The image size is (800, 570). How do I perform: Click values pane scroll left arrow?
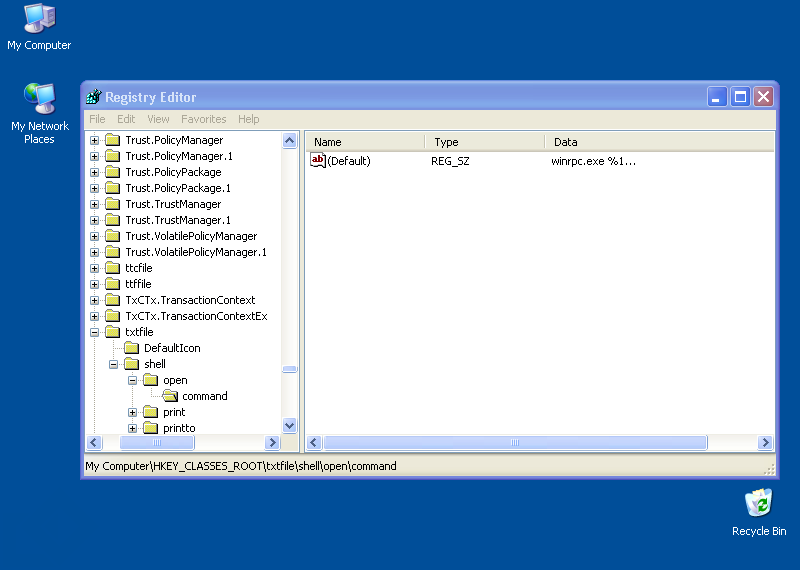click(x=314, y=442)
